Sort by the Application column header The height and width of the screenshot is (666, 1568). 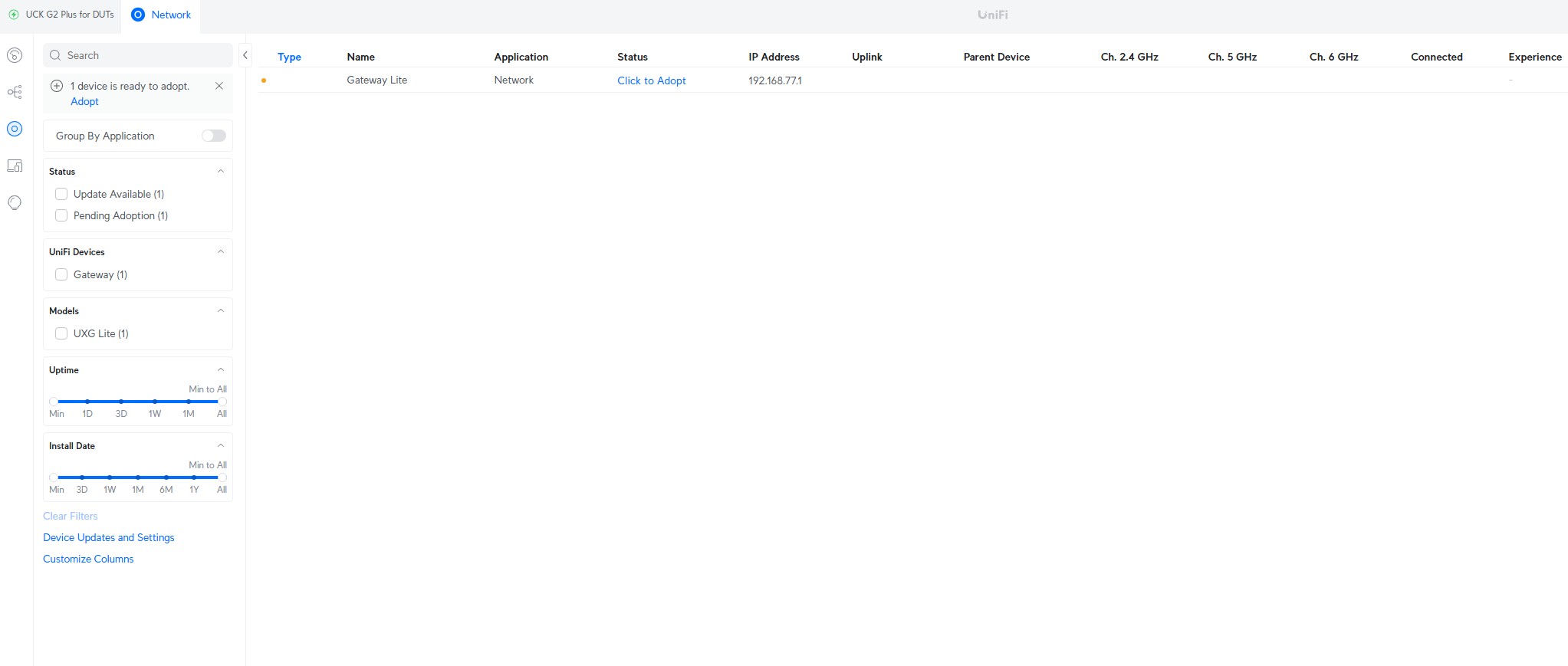521,57
